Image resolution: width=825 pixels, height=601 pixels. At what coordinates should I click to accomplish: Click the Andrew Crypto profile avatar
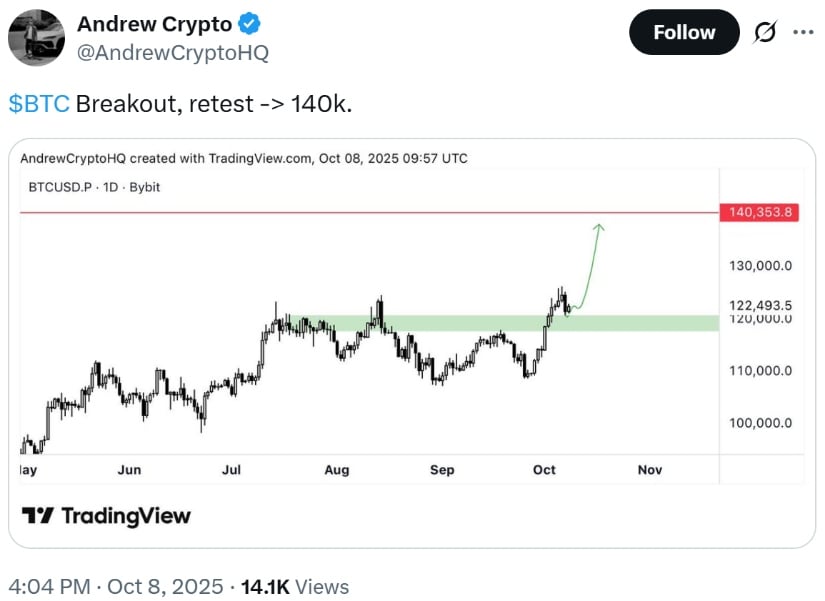(x=37, y=39)
